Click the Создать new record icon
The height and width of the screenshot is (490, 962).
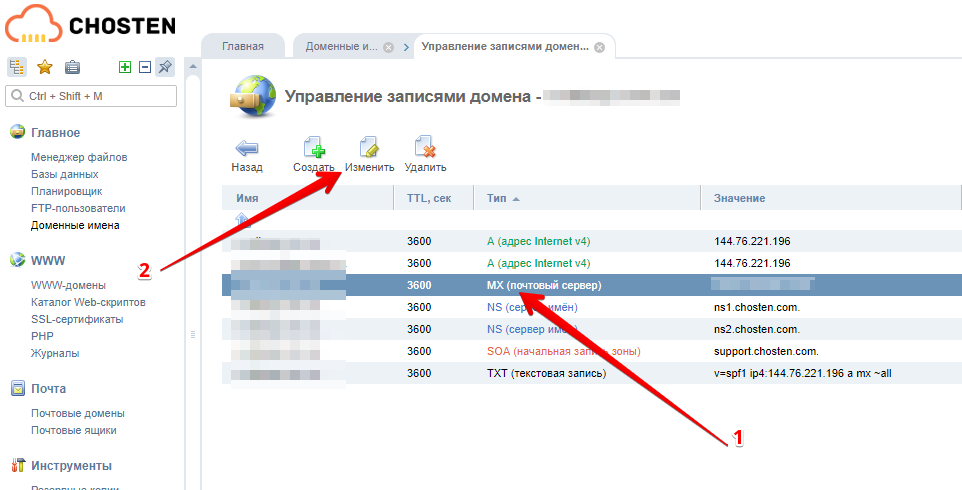tap(314, 148)
